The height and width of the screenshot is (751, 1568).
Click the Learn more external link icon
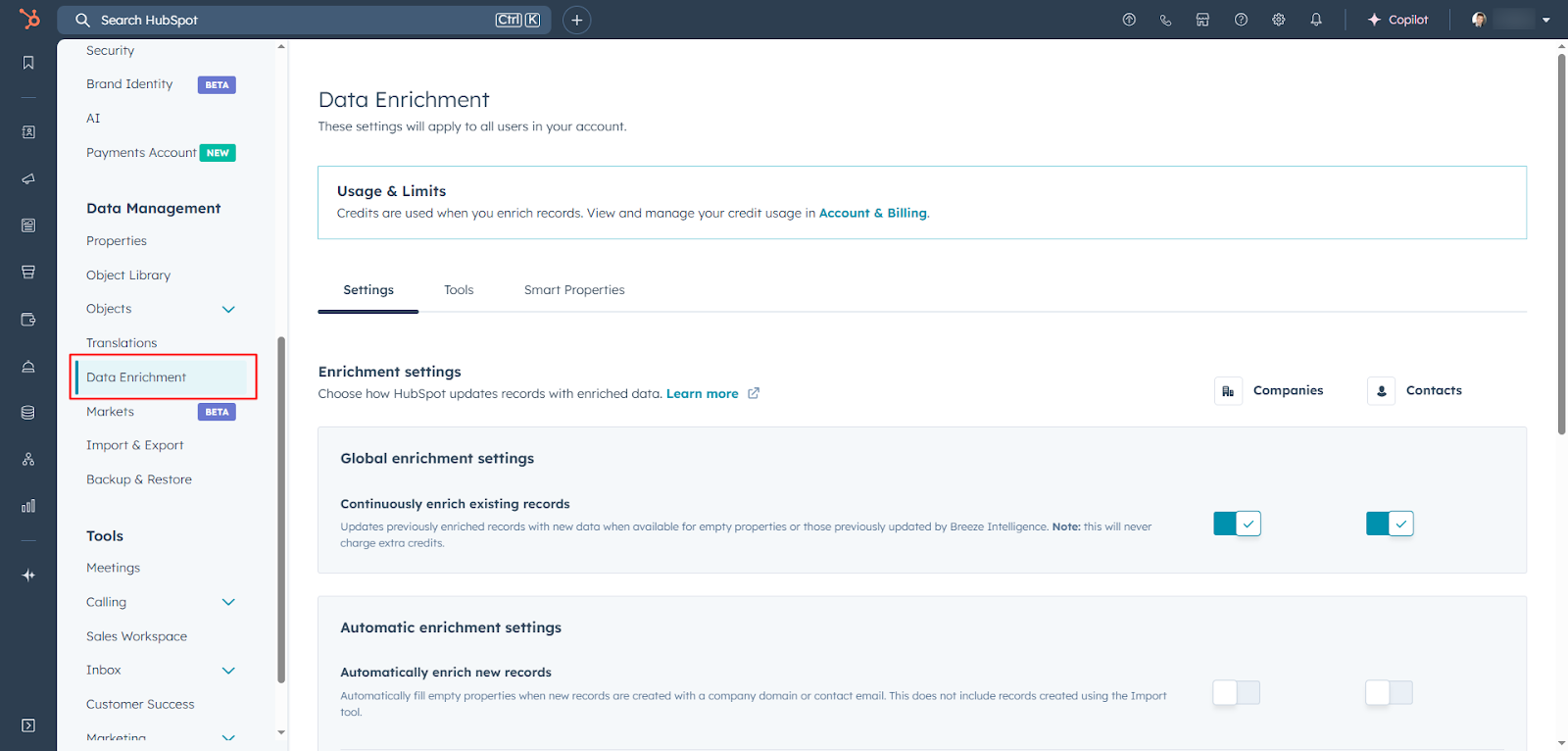point(754,393)
